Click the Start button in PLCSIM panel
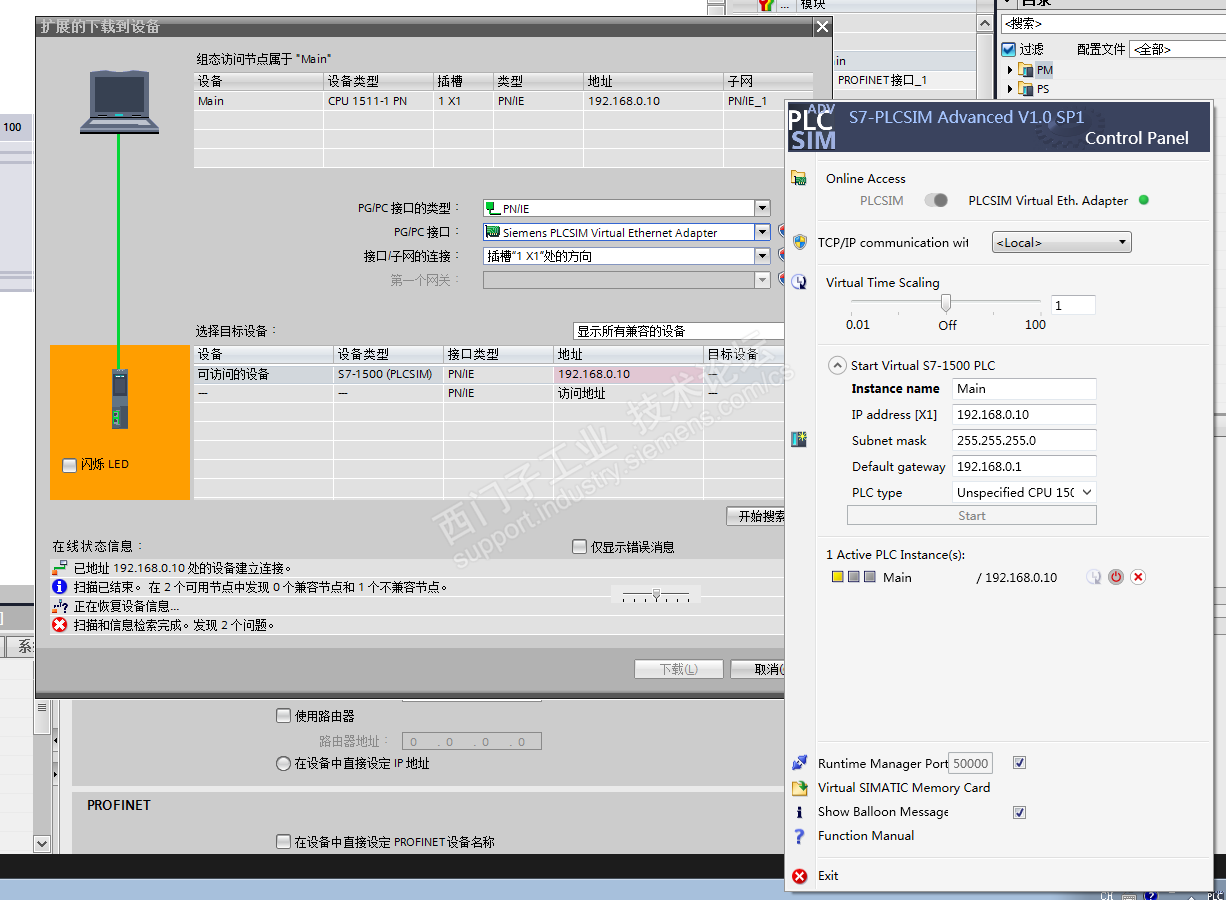The height and width of the screenshot is (900, 1226). [972, 516]
